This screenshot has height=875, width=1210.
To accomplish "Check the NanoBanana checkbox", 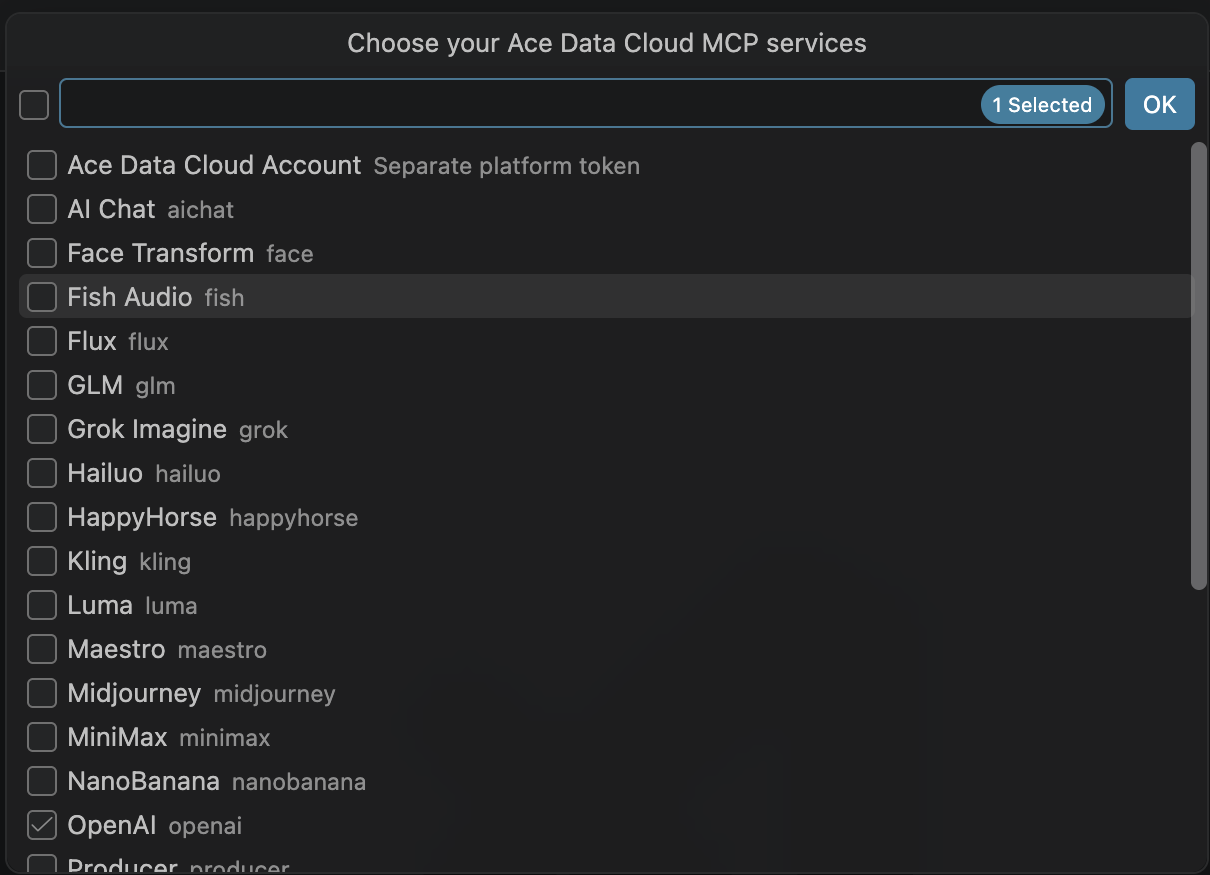I will [x=41, y=781].
